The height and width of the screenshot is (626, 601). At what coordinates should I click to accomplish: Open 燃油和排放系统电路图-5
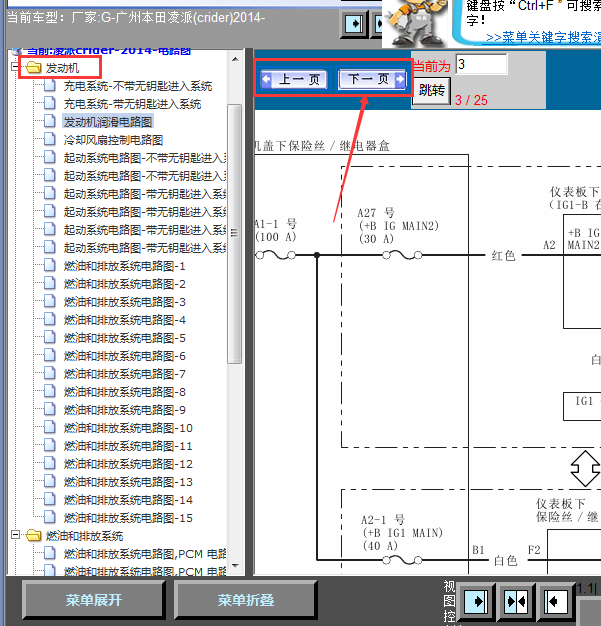click(125, 338)
